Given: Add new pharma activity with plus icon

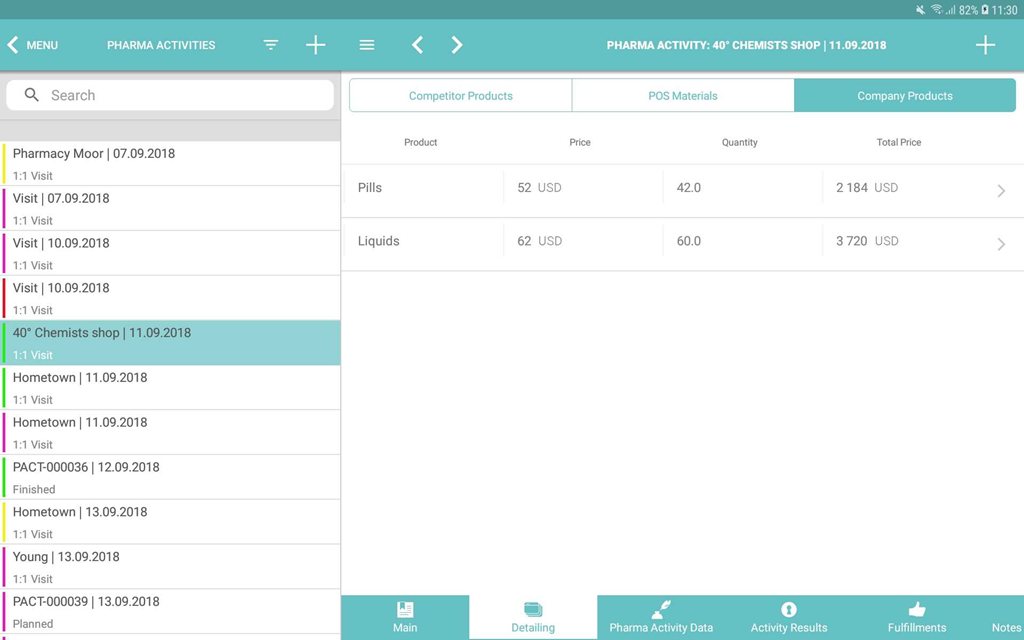Looking at the screenshot, I should coord(315,45).
